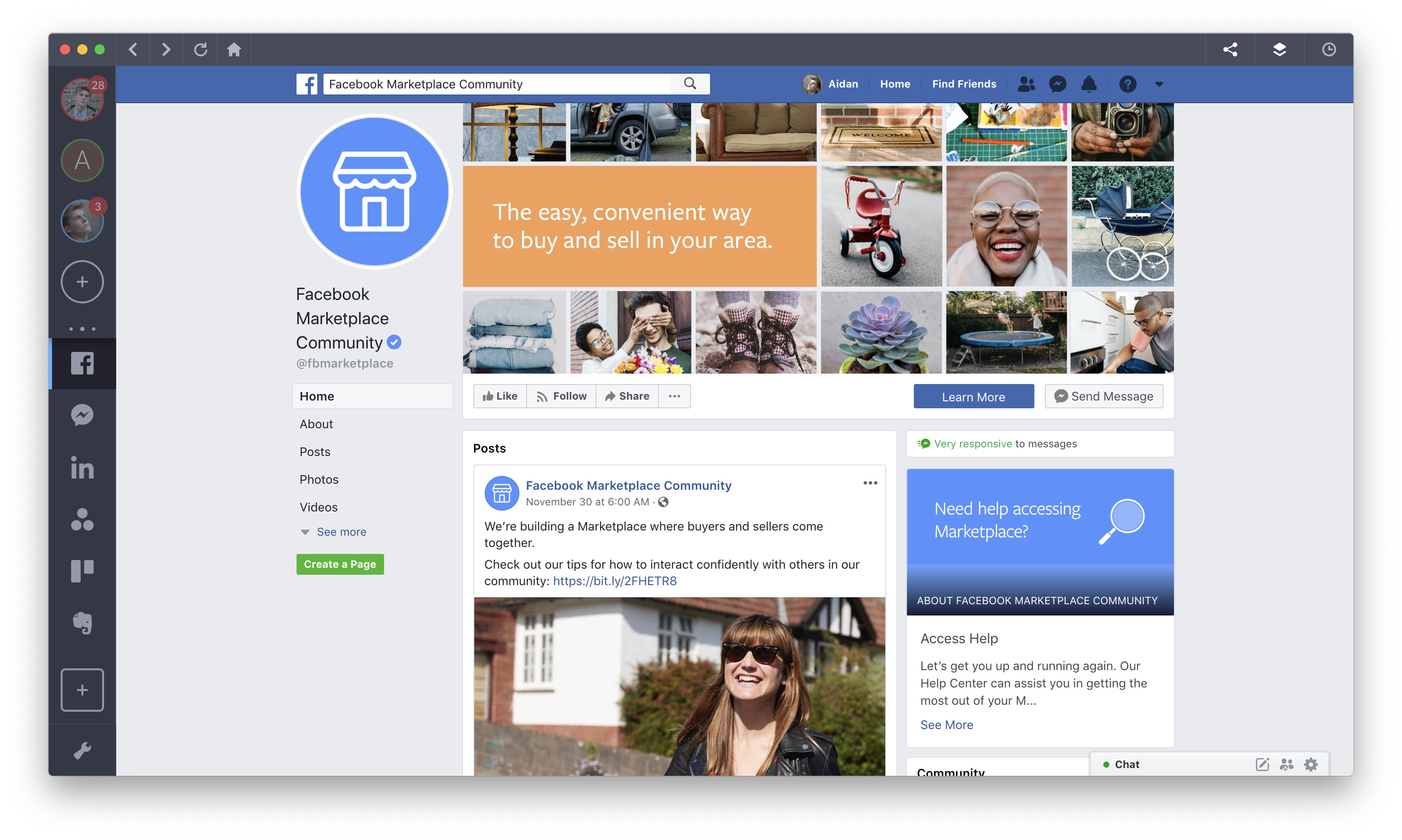
Task: Share the page with Share button
Action: (x=627, y=396)
